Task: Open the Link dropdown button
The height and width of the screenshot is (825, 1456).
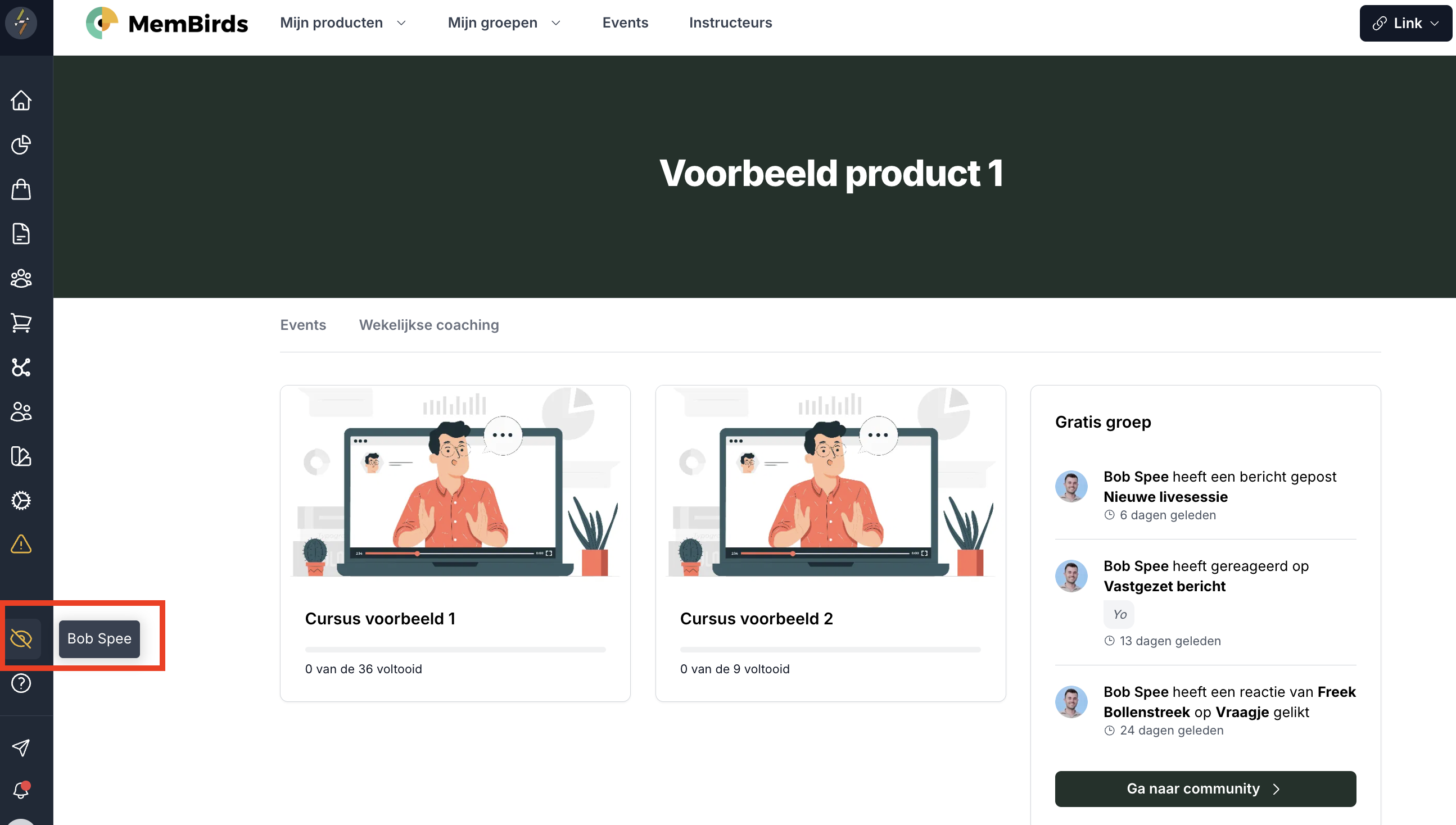Action: (x=1405, y=23)
